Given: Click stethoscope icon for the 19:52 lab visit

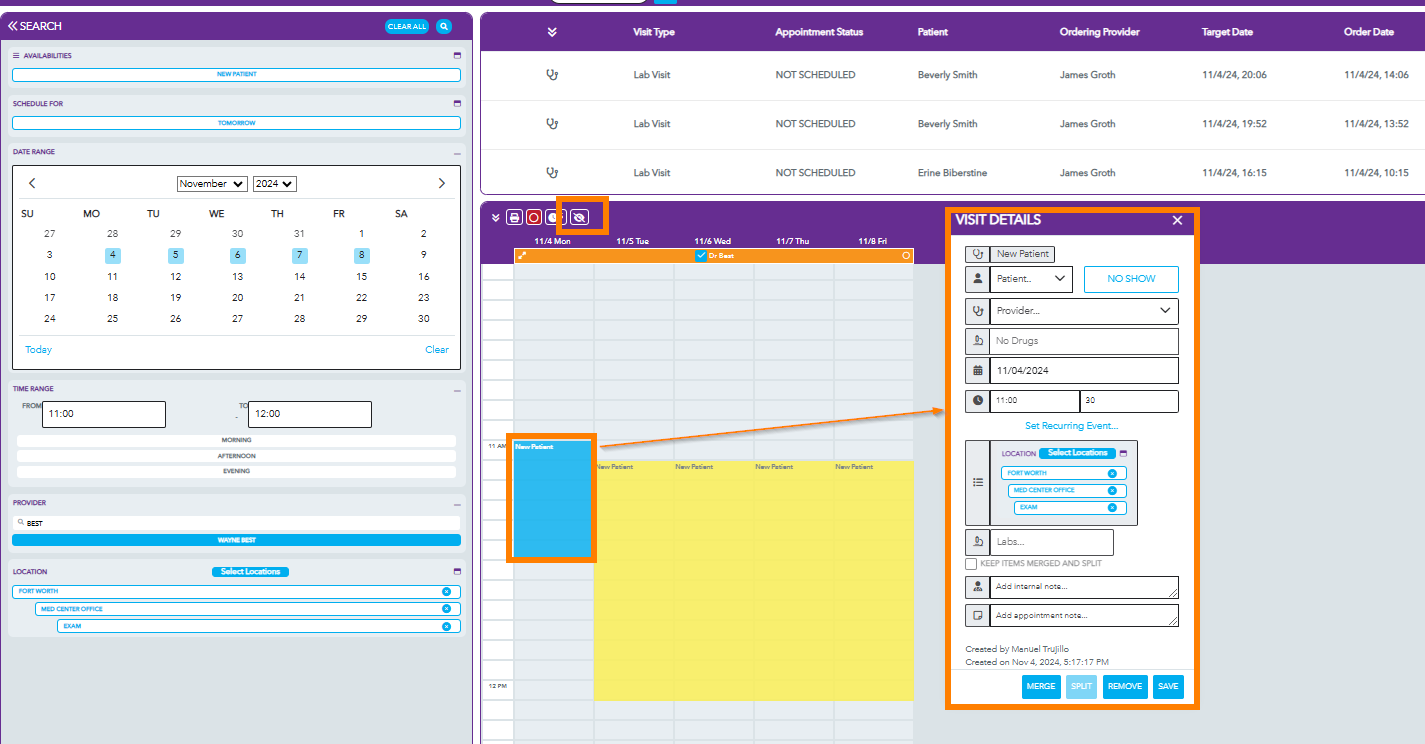Looking at the screenshot, I should [551, 123].
